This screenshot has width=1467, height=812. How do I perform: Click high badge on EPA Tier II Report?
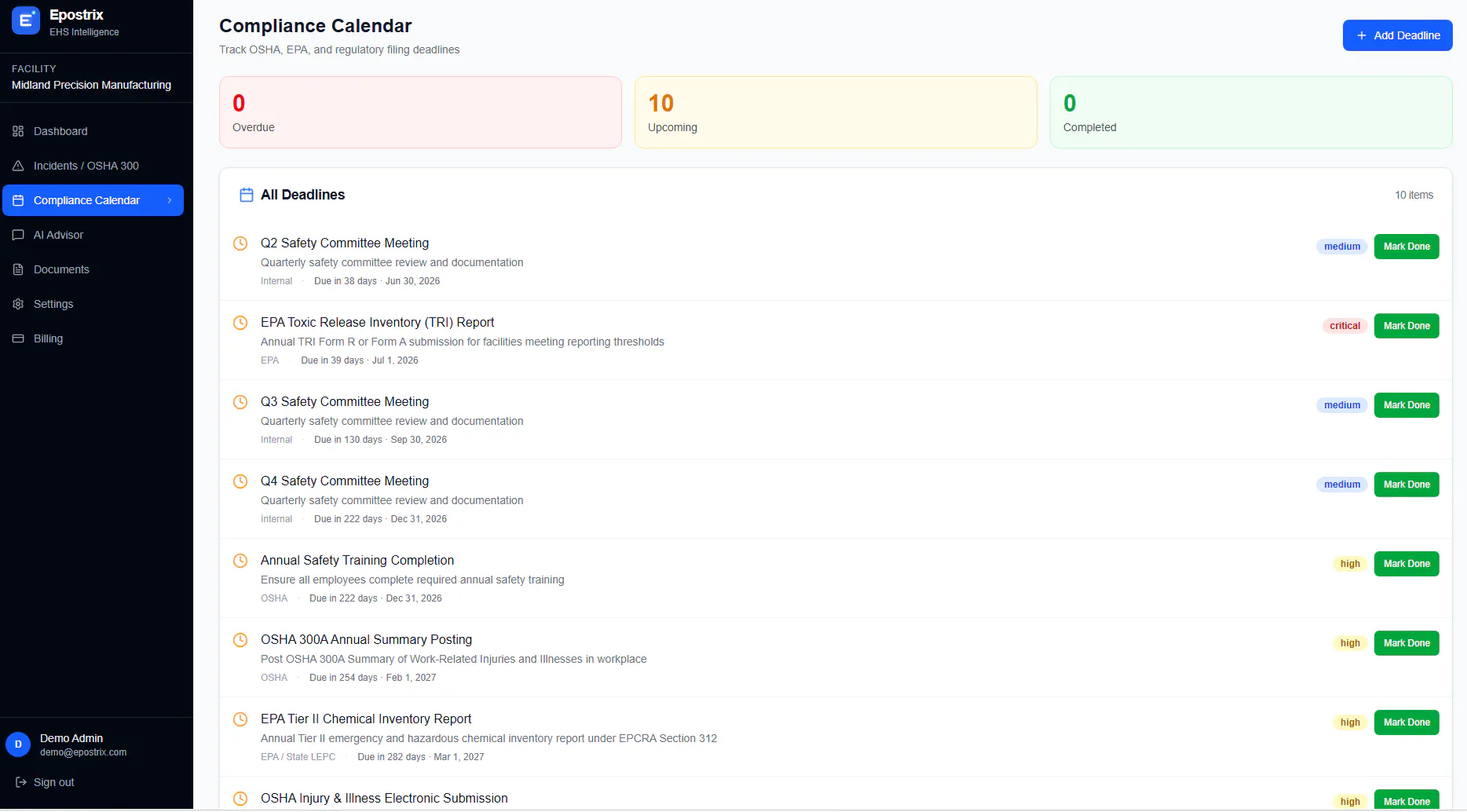click(1350, 722)
